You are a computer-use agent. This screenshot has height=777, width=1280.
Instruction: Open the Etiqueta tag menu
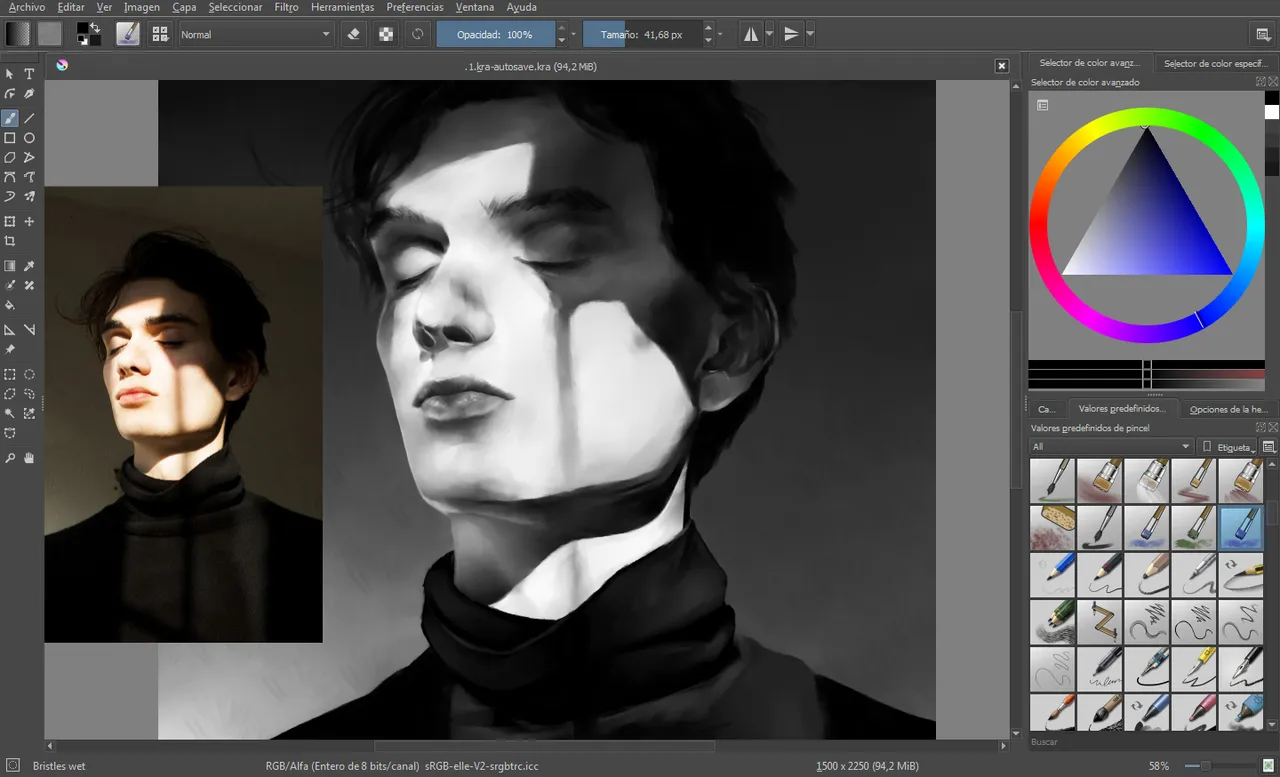[x=1228, y=447]
